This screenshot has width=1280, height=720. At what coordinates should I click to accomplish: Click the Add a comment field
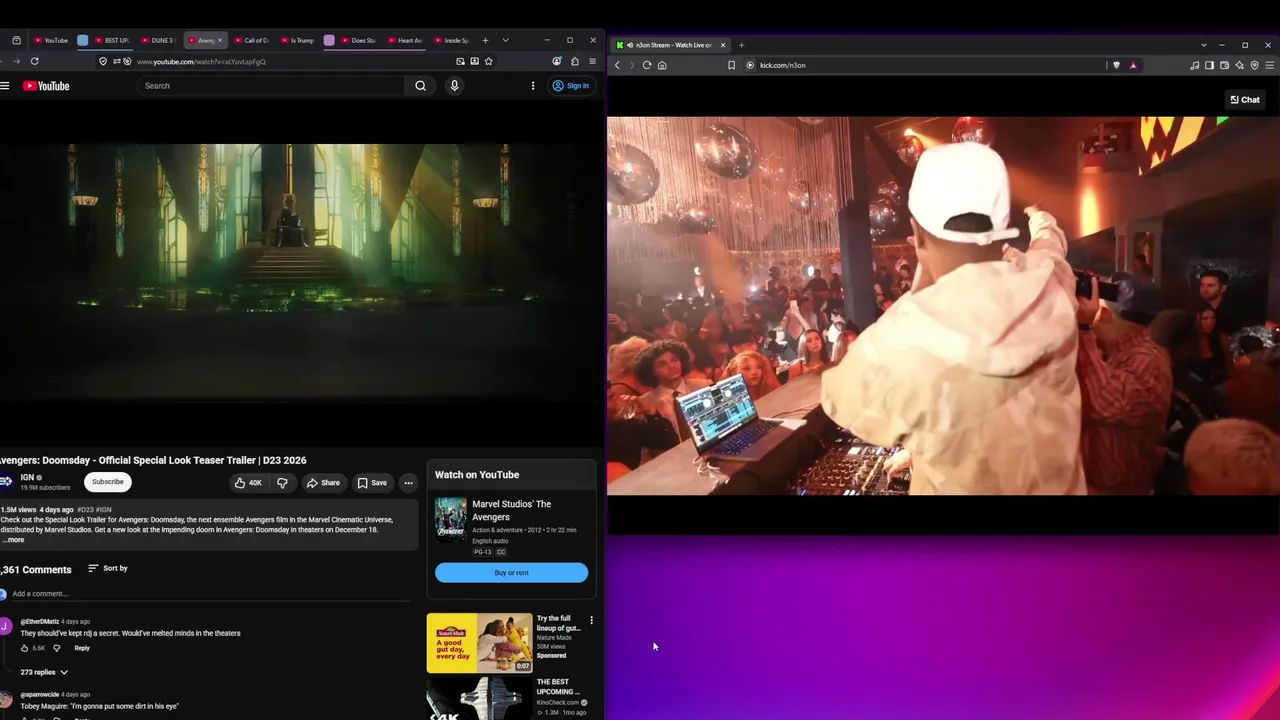point(210,594)
